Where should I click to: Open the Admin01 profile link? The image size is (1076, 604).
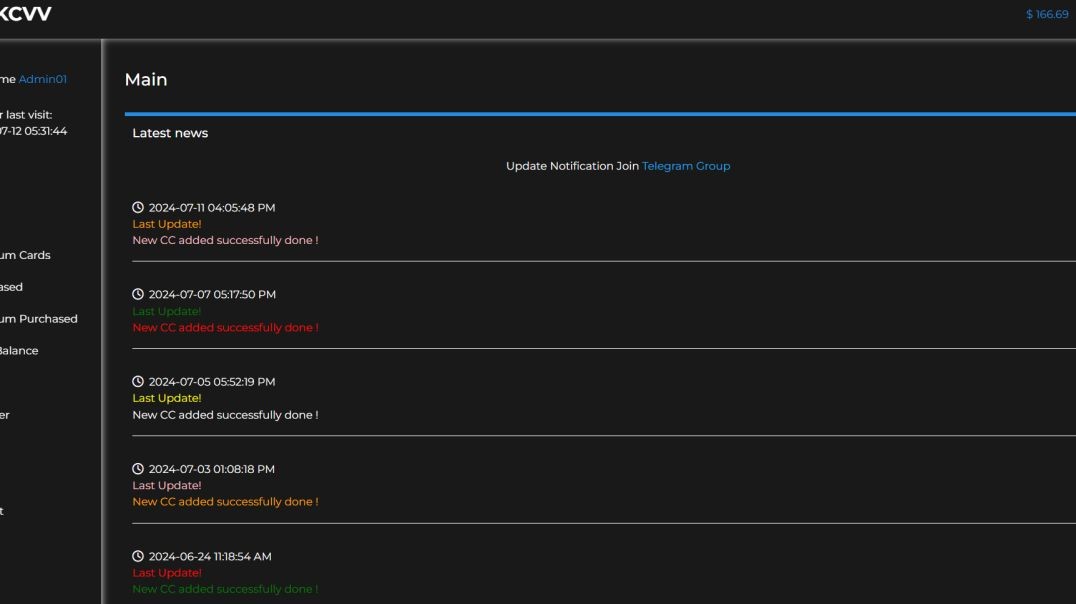pos(43,79)
